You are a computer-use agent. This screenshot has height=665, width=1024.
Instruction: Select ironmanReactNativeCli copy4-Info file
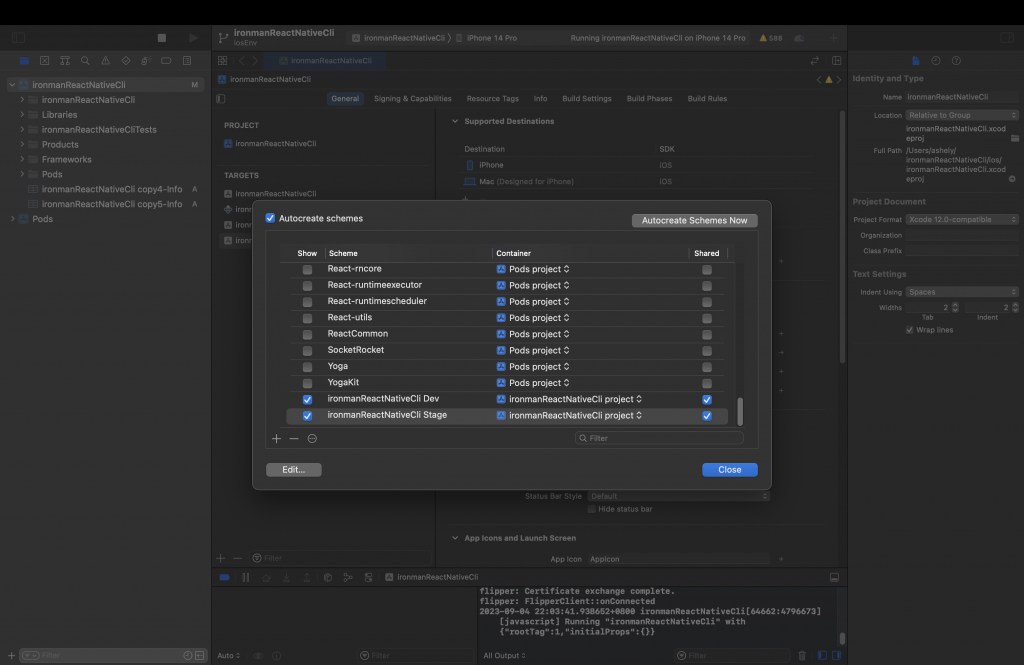pyautogui.click(x=112, y=189)
